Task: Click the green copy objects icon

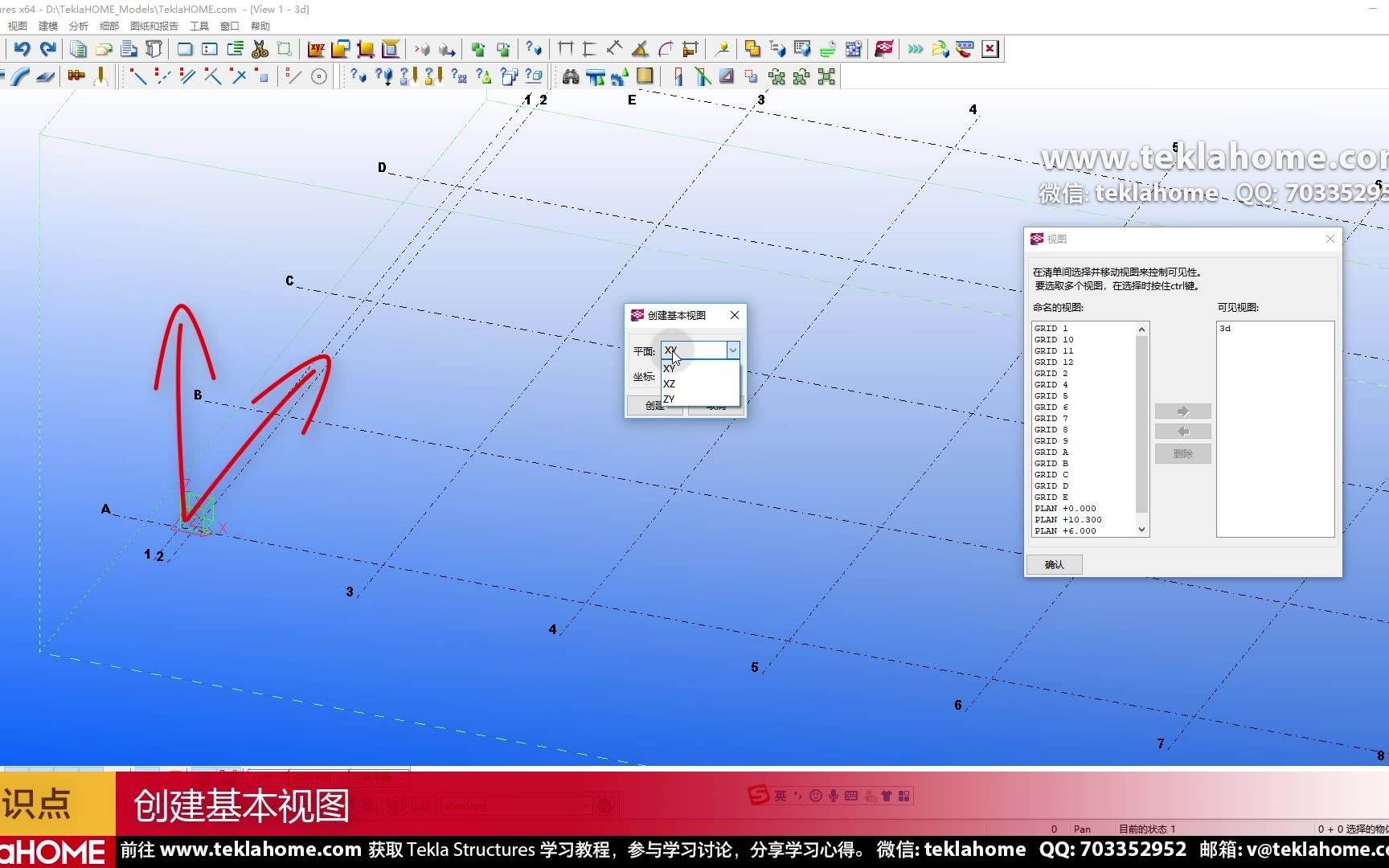Action: 478,49
